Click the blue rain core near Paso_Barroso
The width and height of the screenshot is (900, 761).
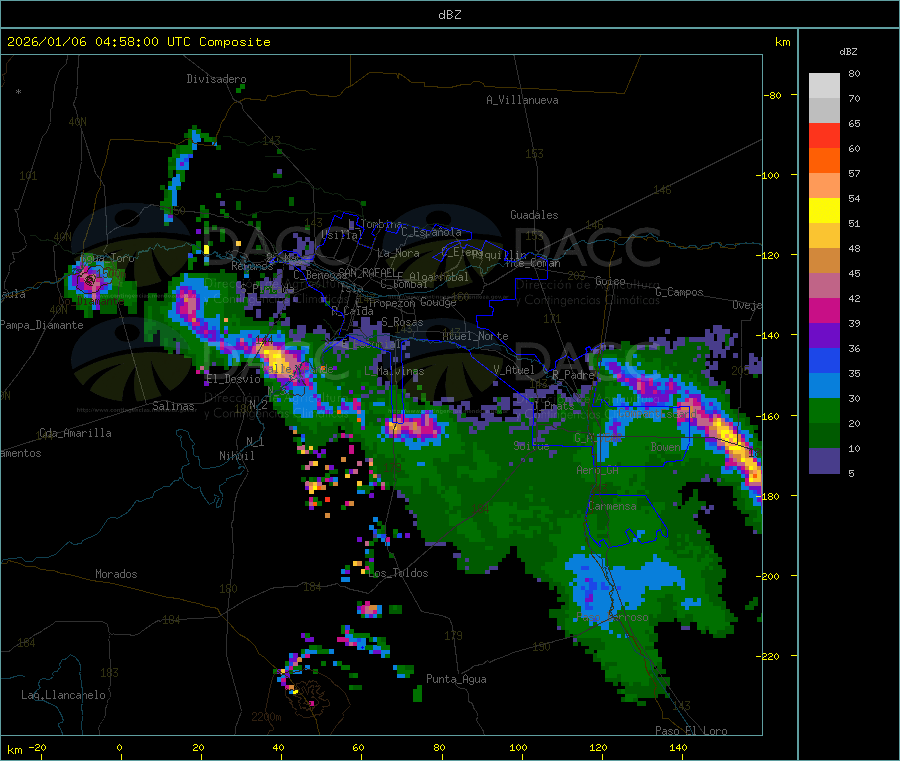point(591,592)
